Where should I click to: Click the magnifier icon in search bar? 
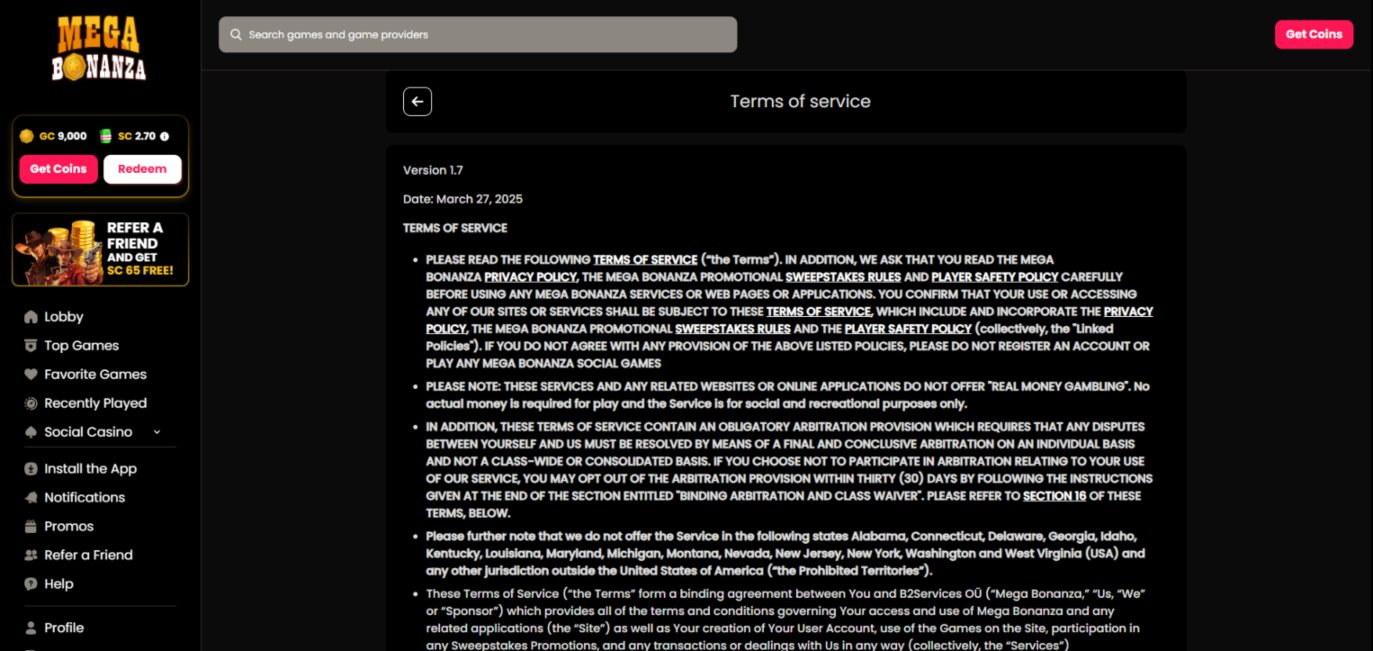pos(235,34)
